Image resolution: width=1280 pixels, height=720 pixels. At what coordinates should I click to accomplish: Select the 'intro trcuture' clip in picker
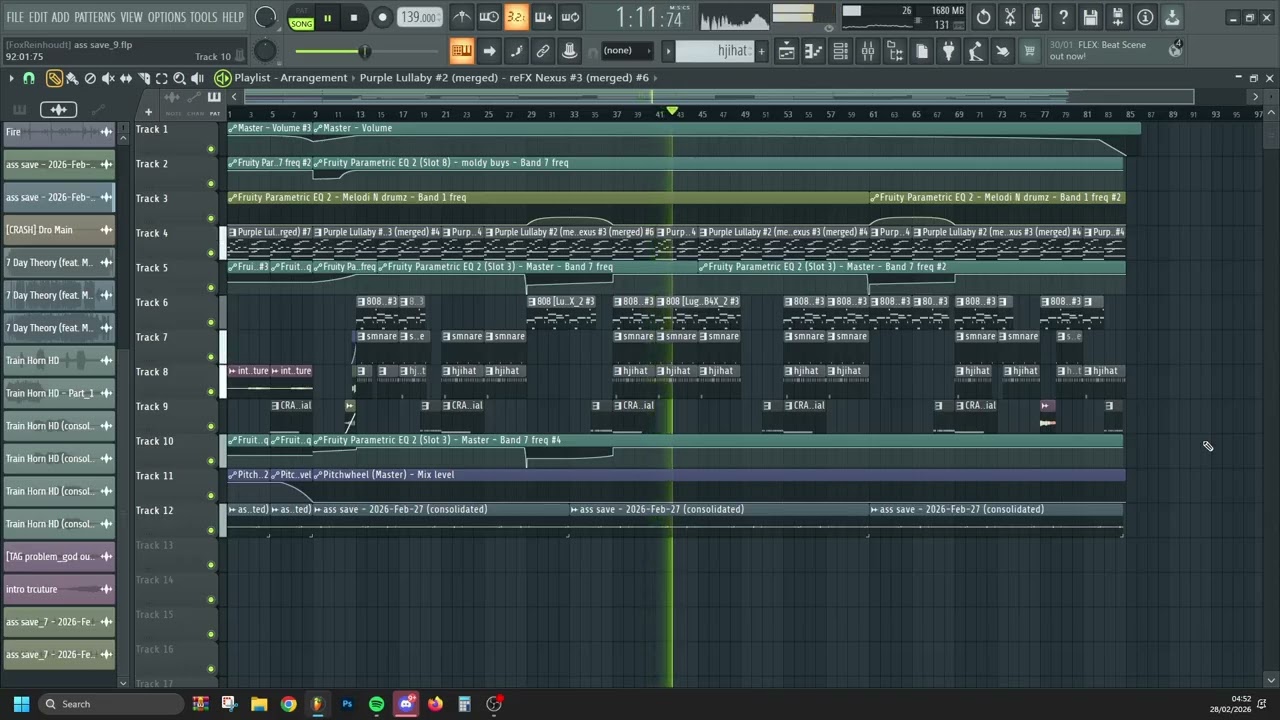coord(59,589)
